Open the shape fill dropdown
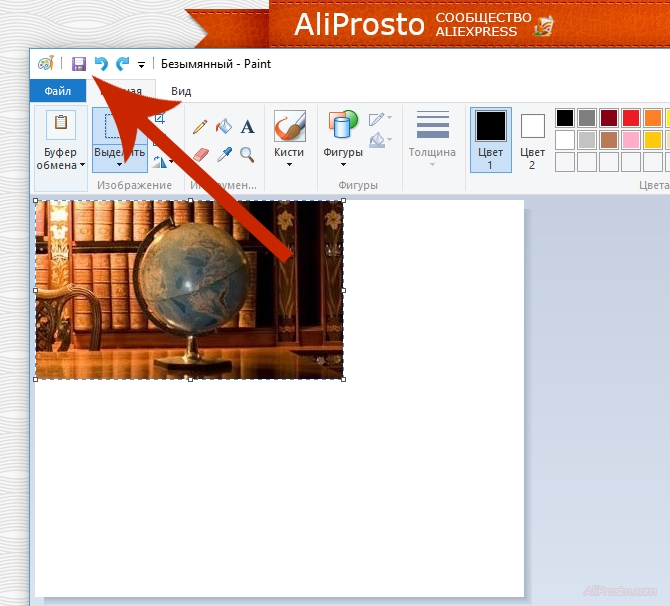The height and width of the screenshot is (606, 670). tap(380, 140)
